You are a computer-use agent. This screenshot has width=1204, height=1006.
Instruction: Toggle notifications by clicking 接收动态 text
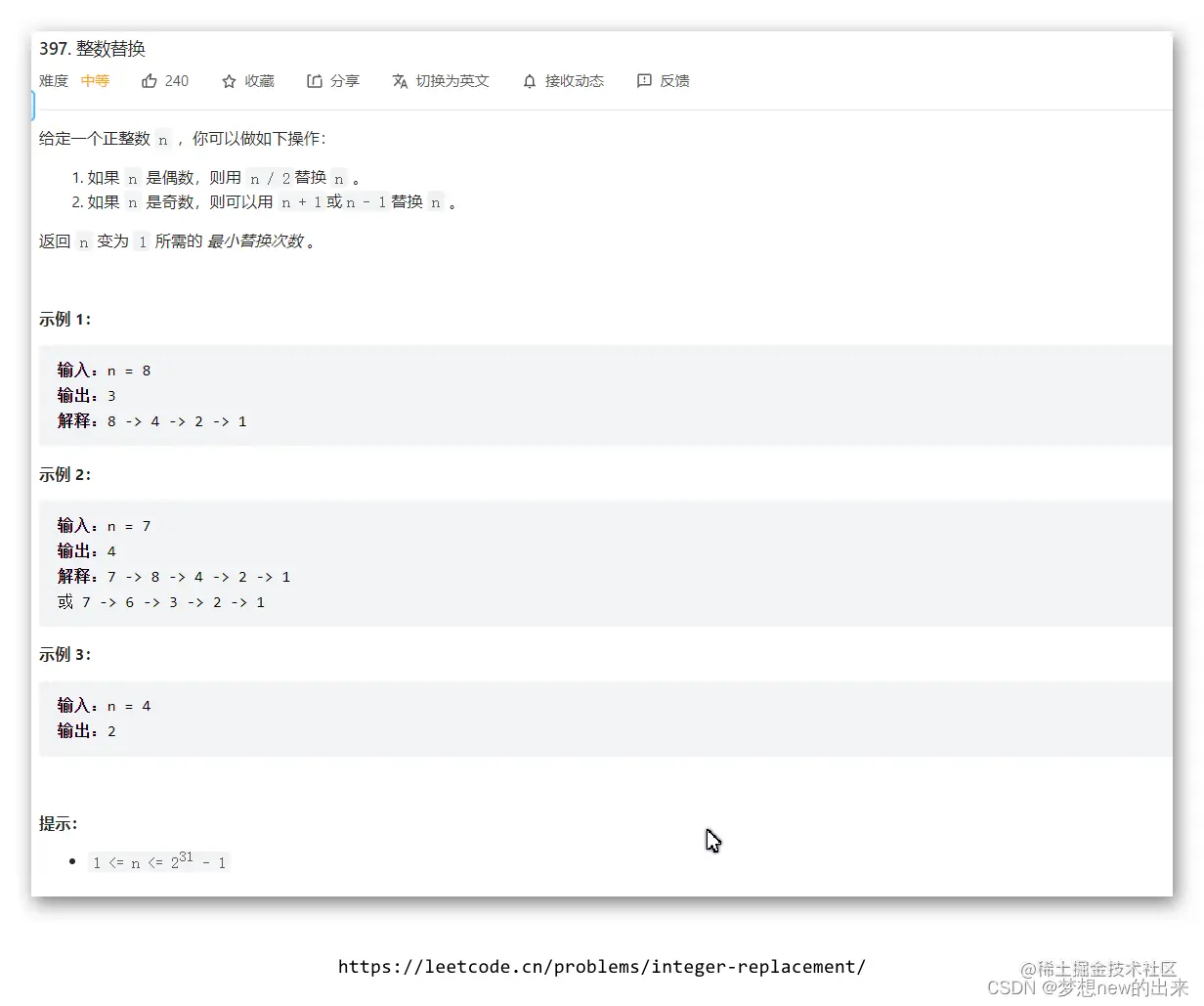(x=576, y=81)
